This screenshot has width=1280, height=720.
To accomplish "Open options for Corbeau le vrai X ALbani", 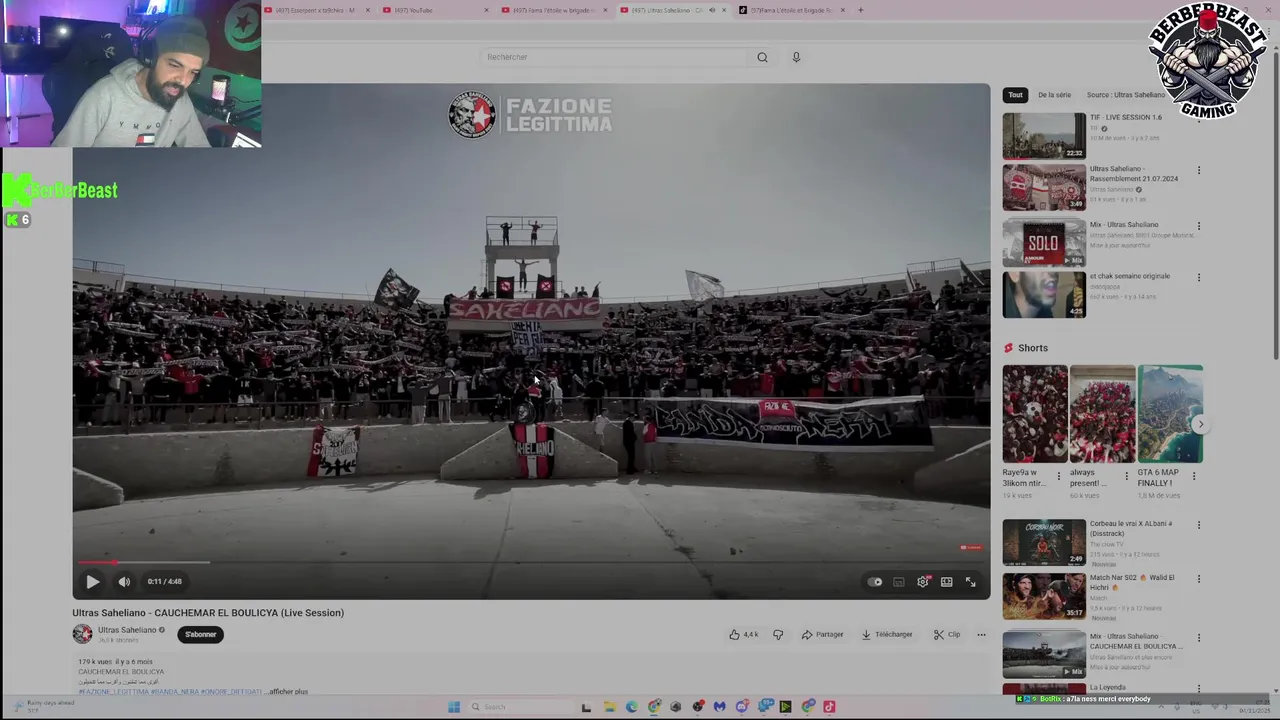I will pyautogui.click(x=1199, y=525).
